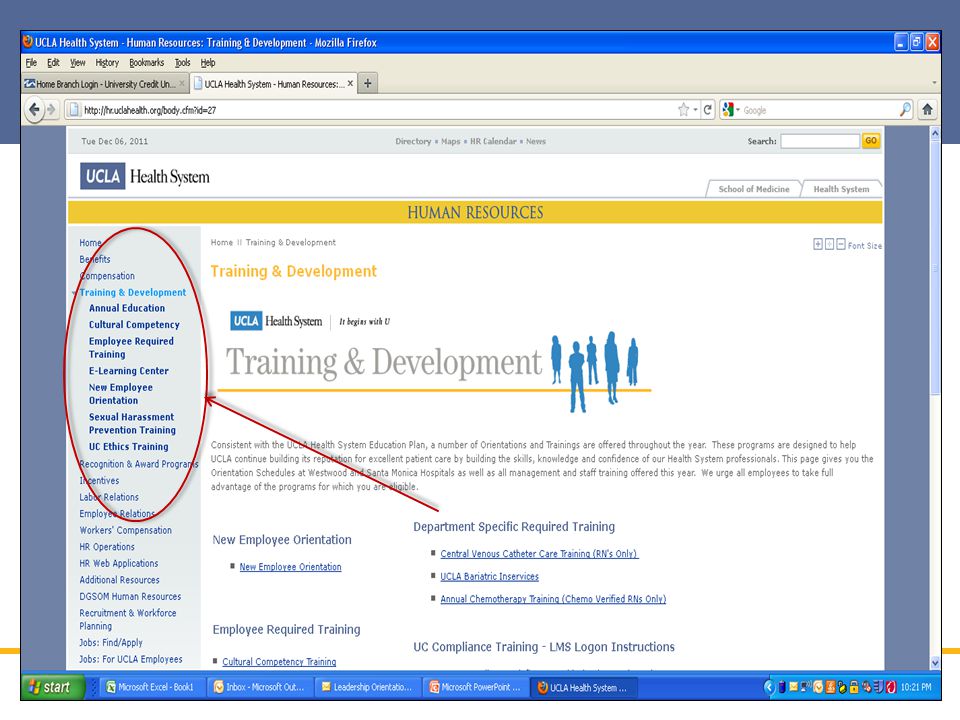This screenshot has width=960, height=720.
Task: Open the View menu
Action: click(x=77, y=62)
